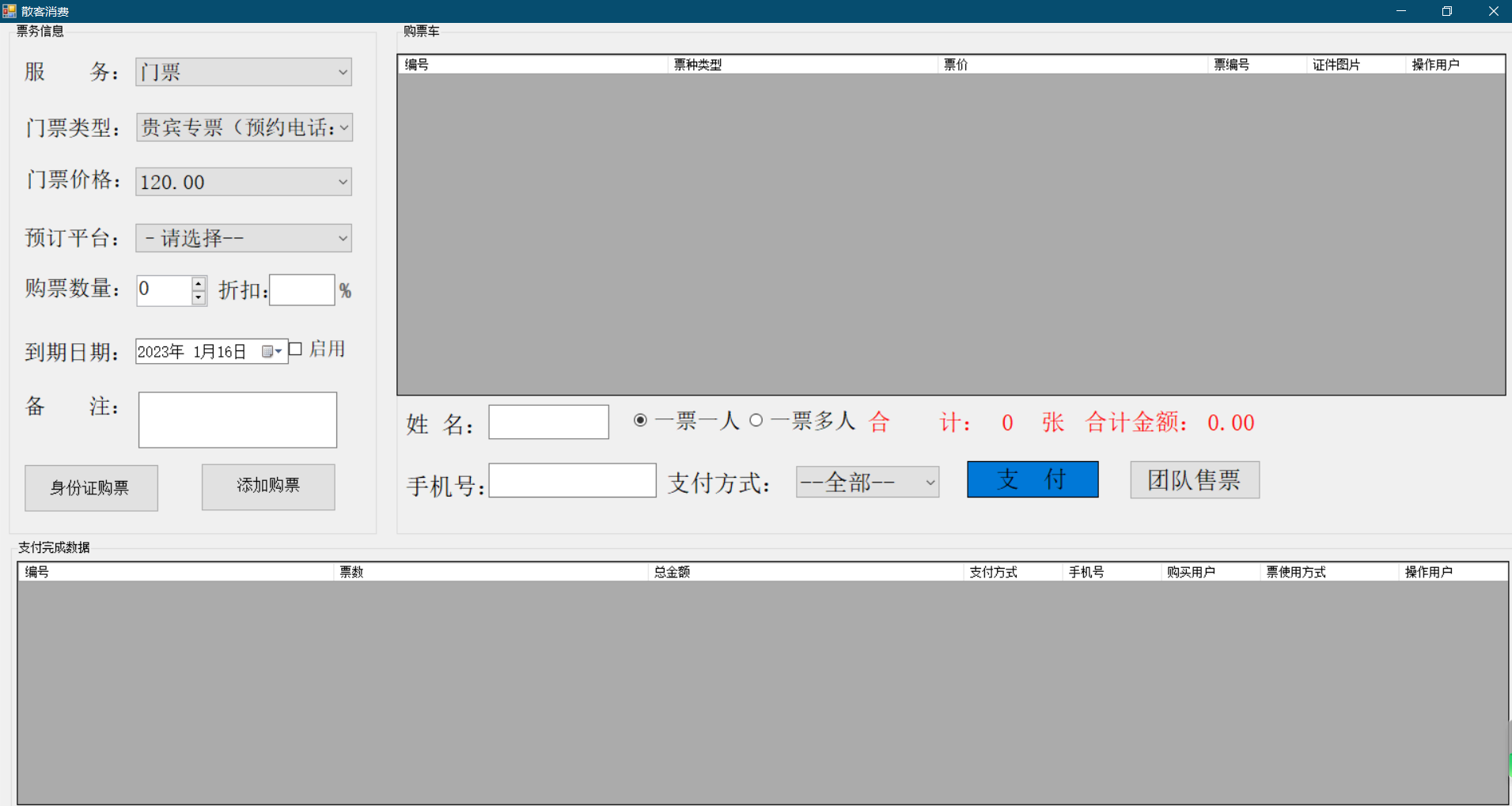The image size is (1512, 806).
Task: Close the 散客消费 window
Action: click(x=1493, y=11)
